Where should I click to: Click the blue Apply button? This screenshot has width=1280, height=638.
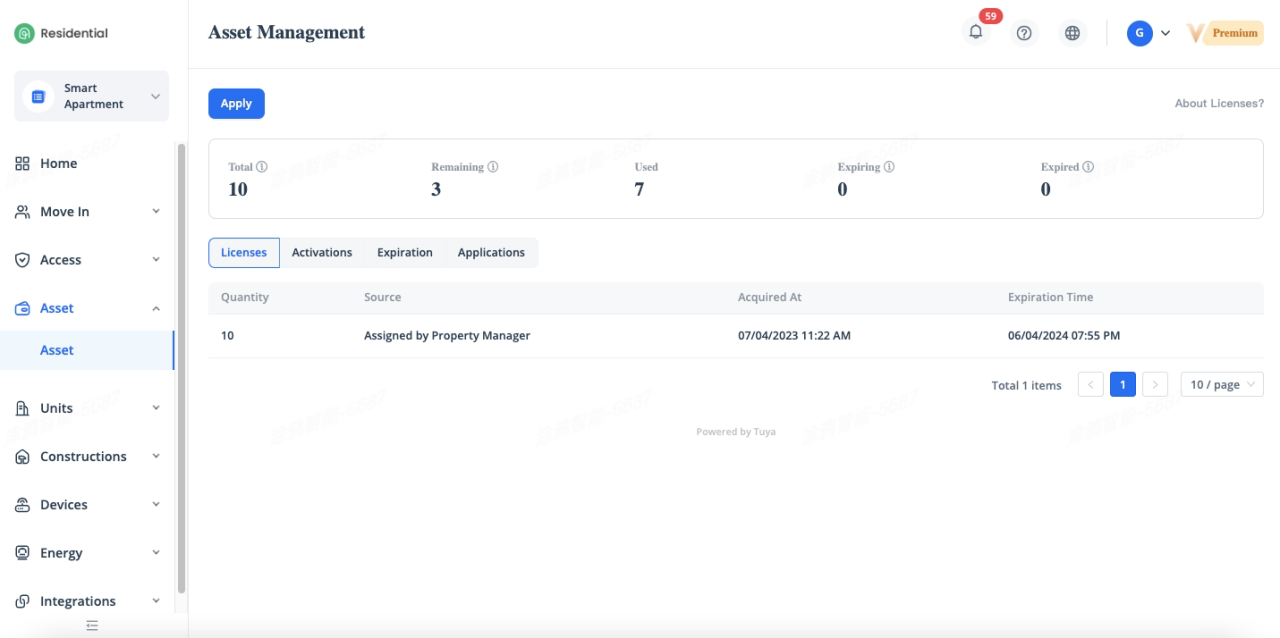[236, 104]
